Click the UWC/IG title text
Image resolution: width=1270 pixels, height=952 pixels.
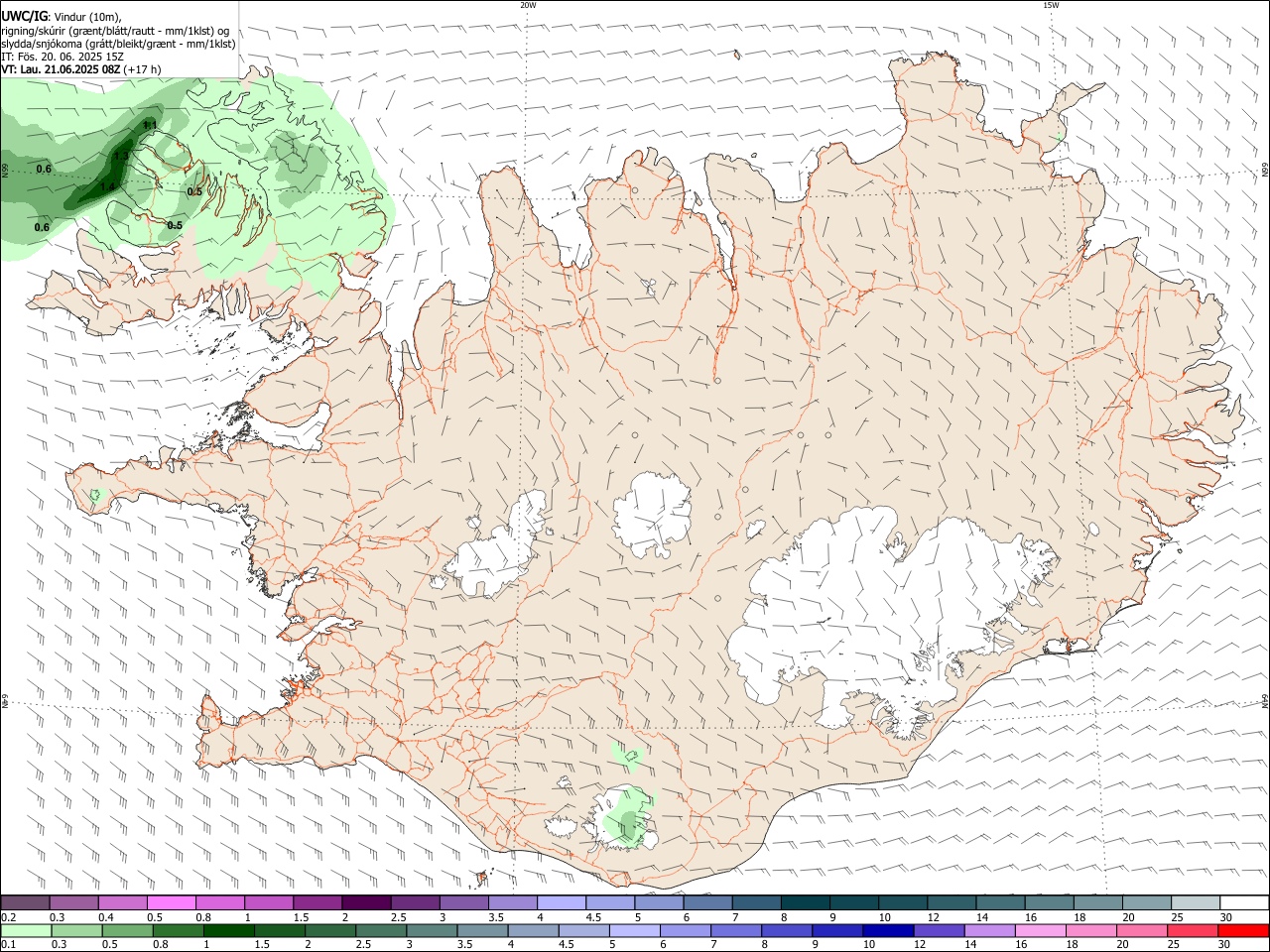24,17
